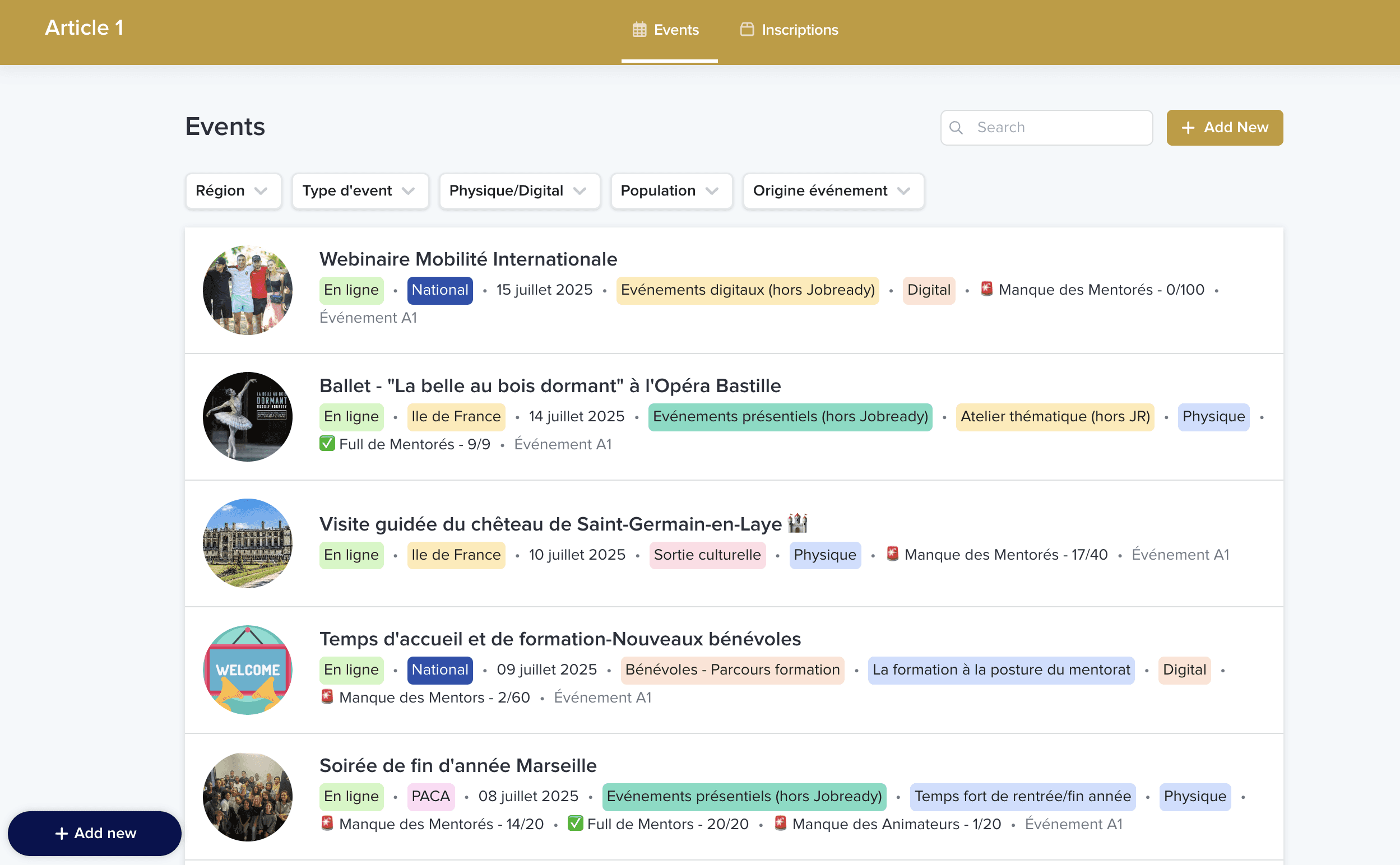Screen dimensions: 1400x865
Task: Click the Add New gold button
Action: [1225, 128]
